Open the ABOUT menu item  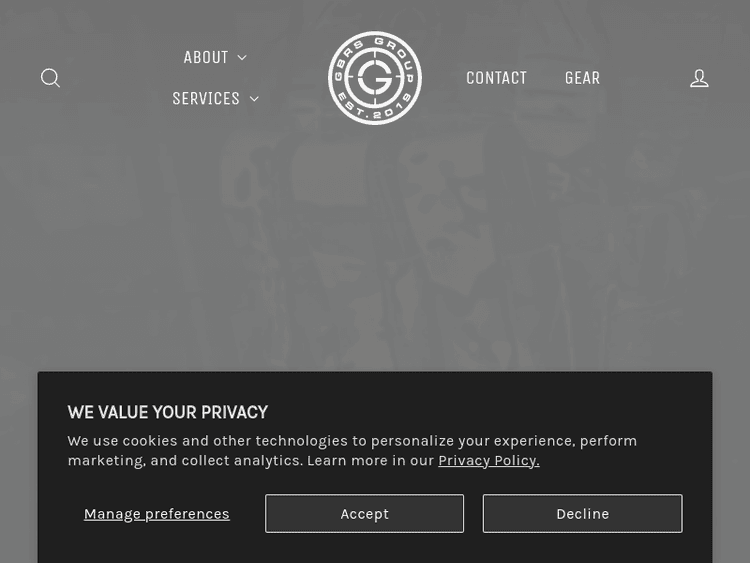pyautogui.click(x=205, y=57)
